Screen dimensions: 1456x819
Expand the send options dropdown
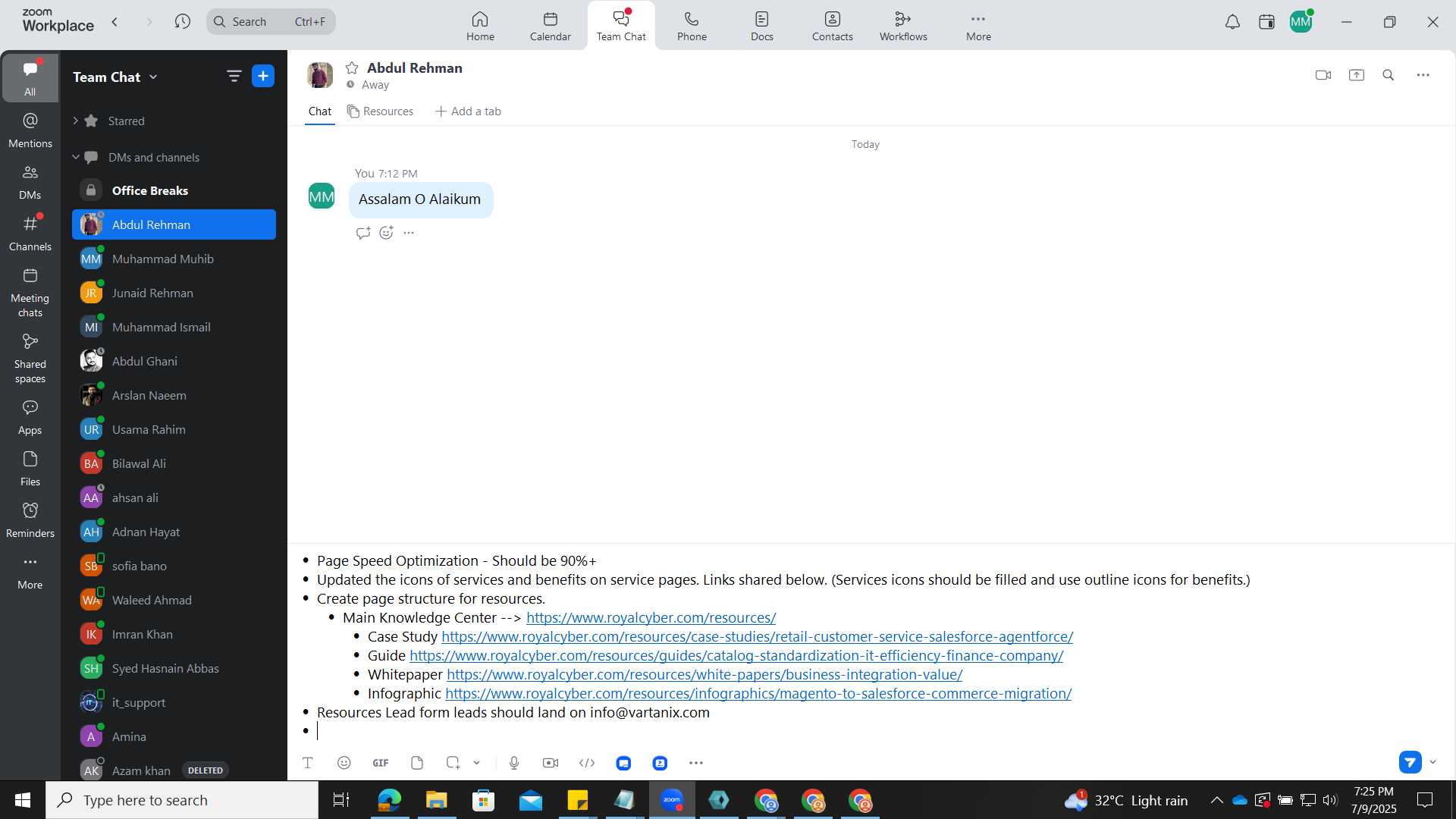click(1432, 762)
